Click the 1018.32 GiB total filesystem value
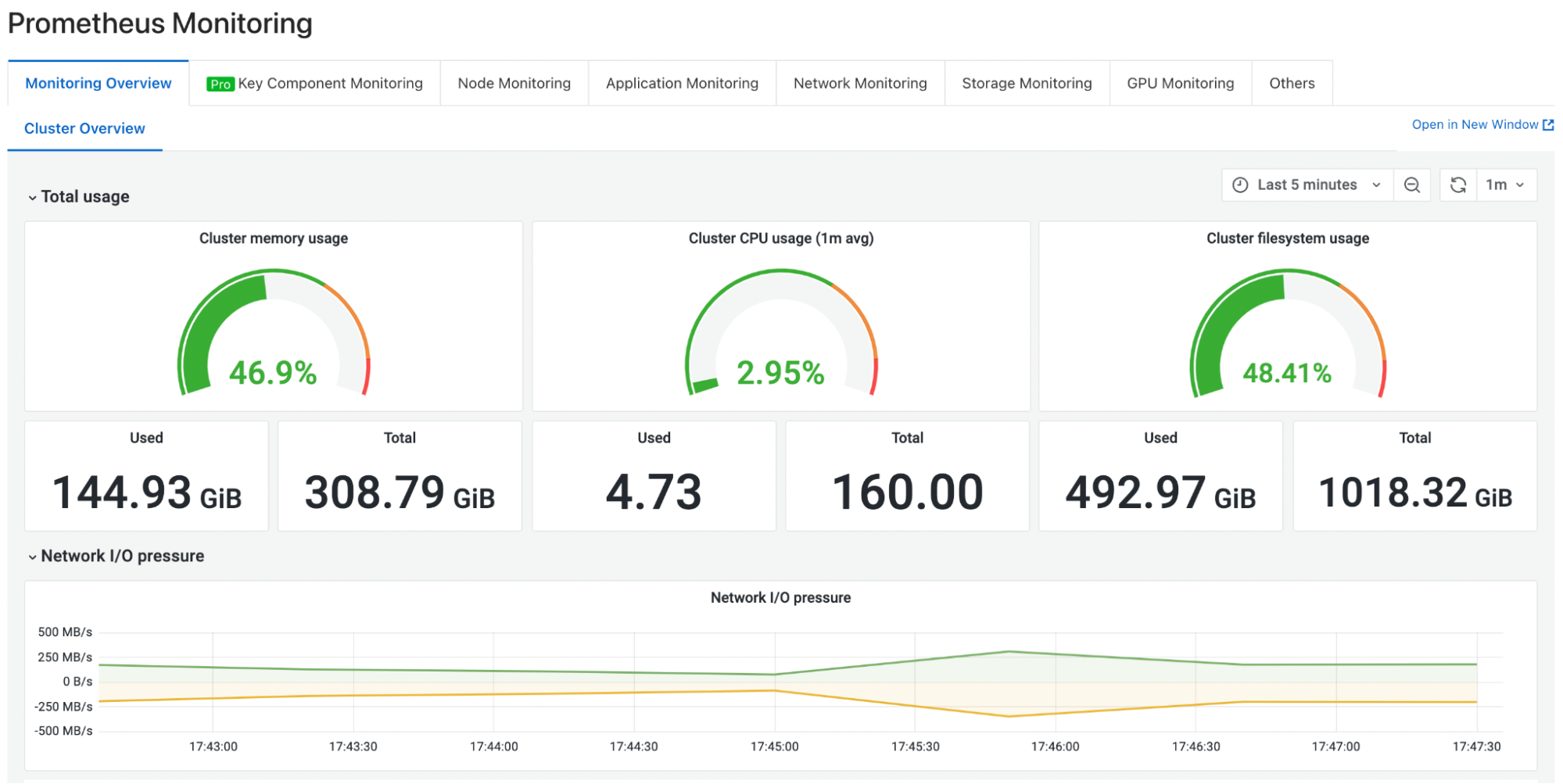Screen dimensions: 1563x784 [x=1415, y=493]
